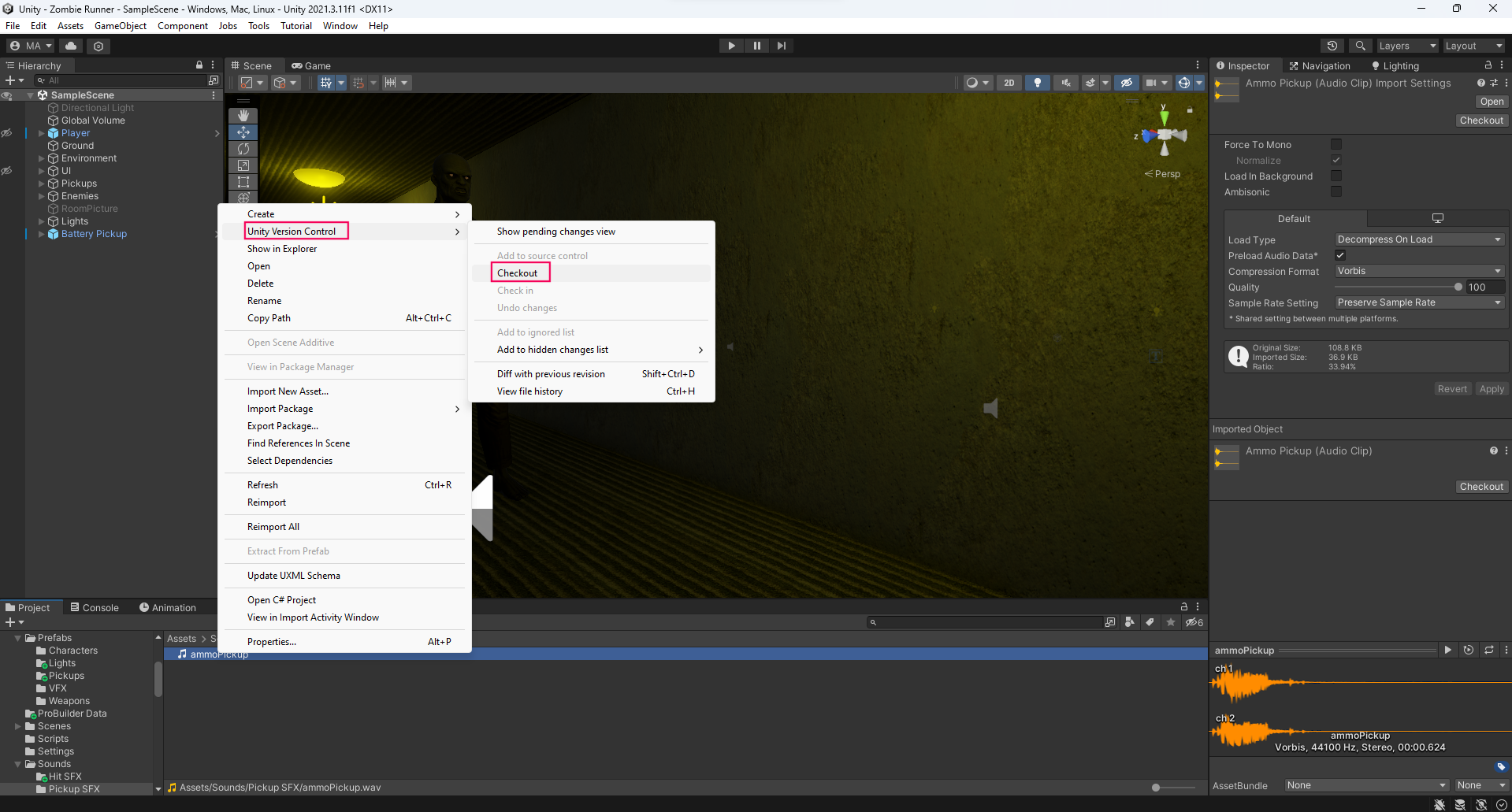Click the Step frame button
Image resolution: width=1512 pixels, height=812 pixels.
coord(781,46)
